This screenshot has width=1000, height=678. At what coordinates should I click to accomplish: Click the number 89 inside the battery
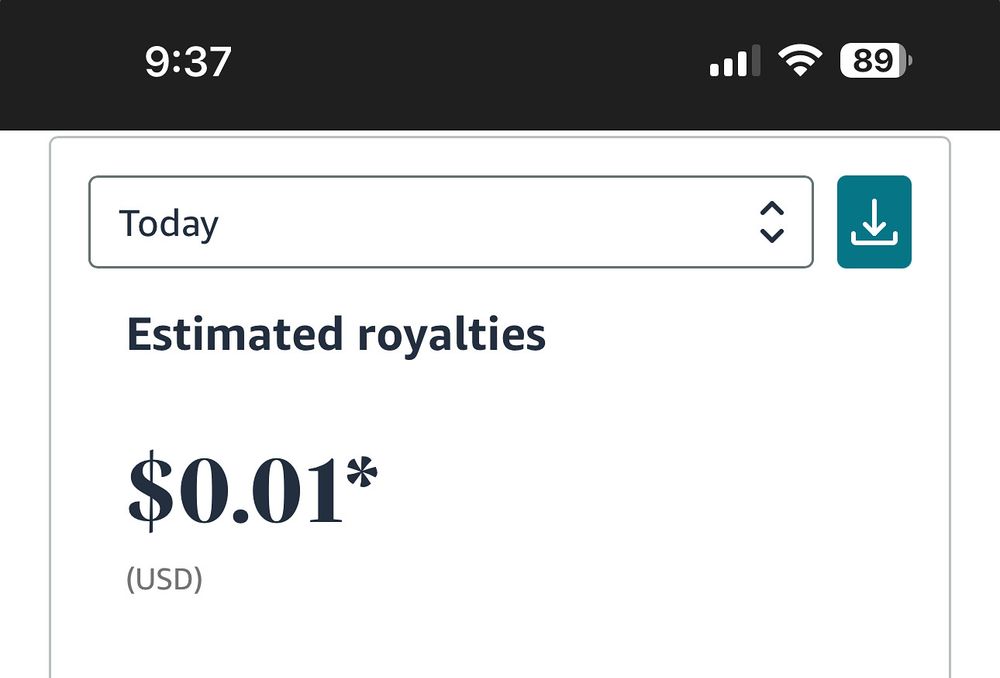click(x=873, y=61)
